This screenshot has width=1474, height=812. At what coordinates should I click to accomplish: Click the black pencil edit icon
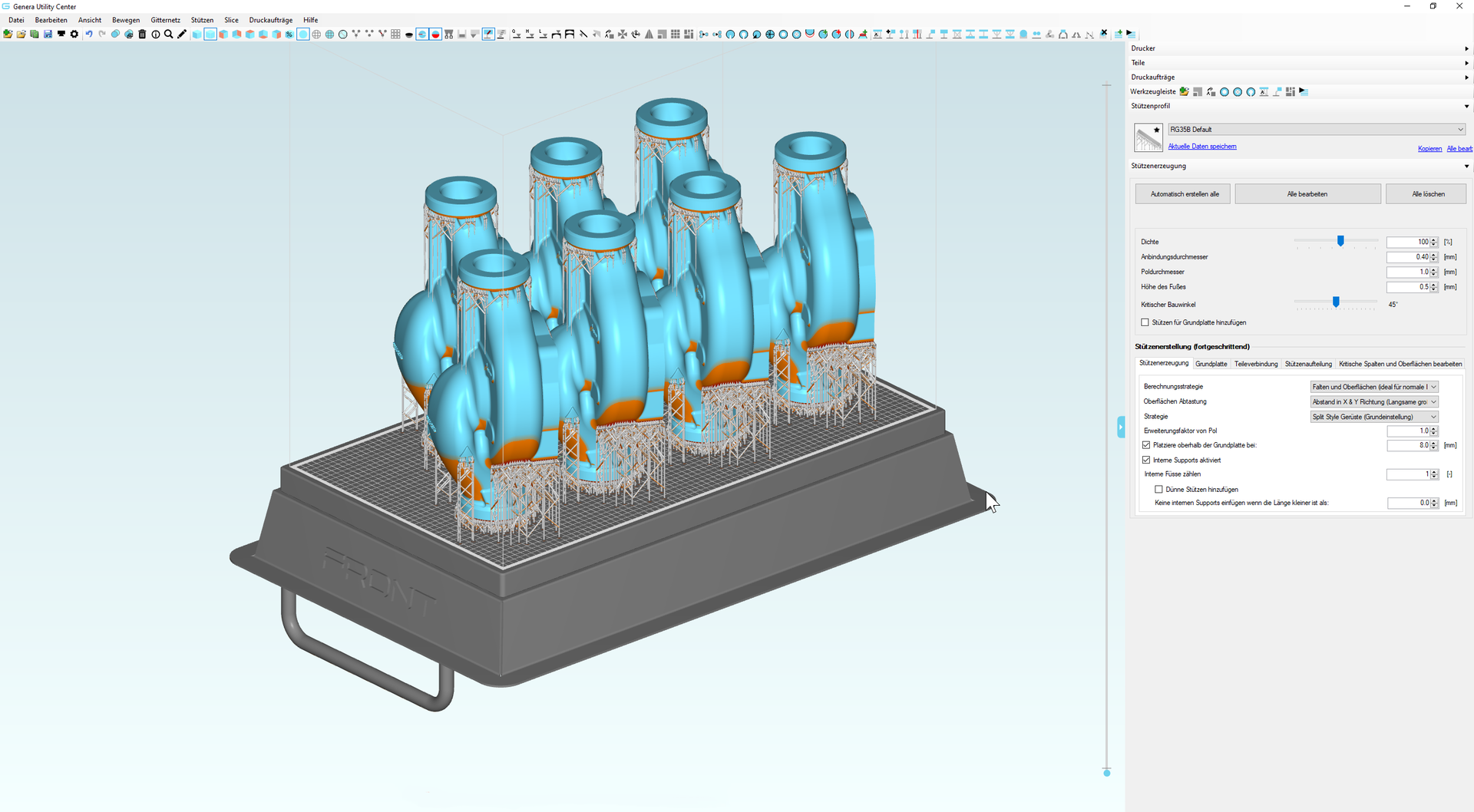pyautogui.click(x=182, y=34)
